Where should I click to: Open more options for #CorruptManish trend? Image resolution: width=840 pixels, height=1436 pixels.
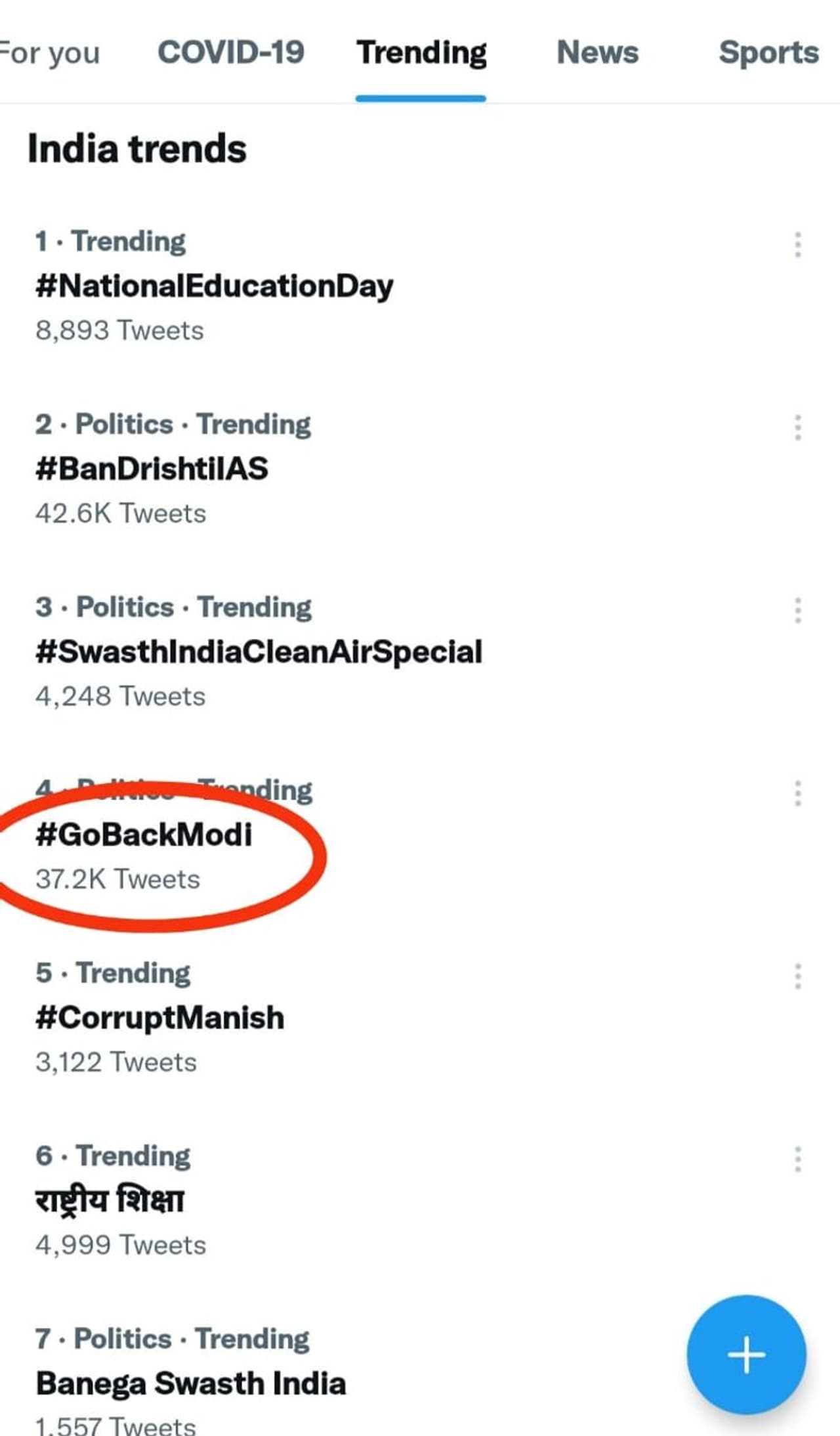[x=797, y=976]
